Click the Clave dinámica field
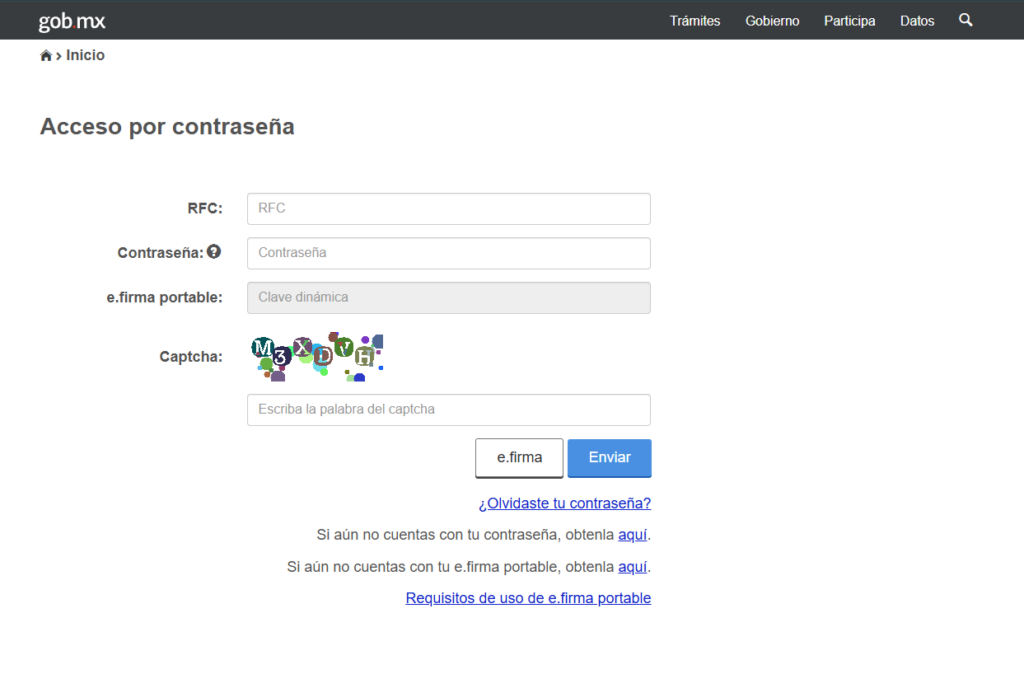The height and width of the screenshot is (674, 1024). pos(448,297)
